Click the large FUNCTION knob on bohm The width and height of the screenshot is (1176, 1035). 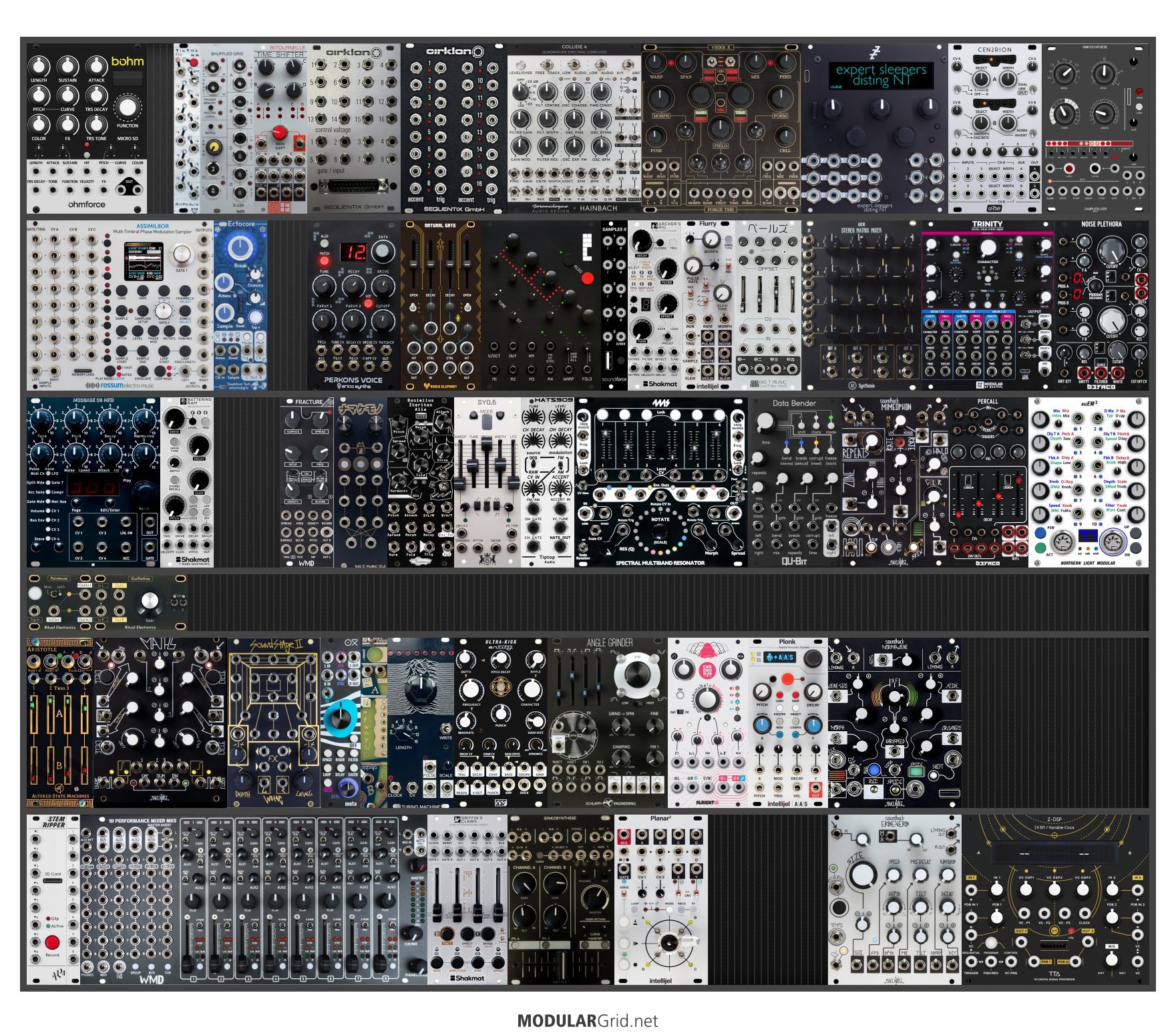[127, 107]
